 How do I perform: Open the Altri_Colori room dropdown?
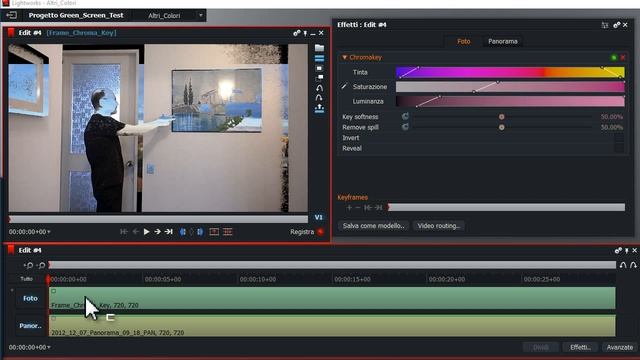click(x=201, y=16)
